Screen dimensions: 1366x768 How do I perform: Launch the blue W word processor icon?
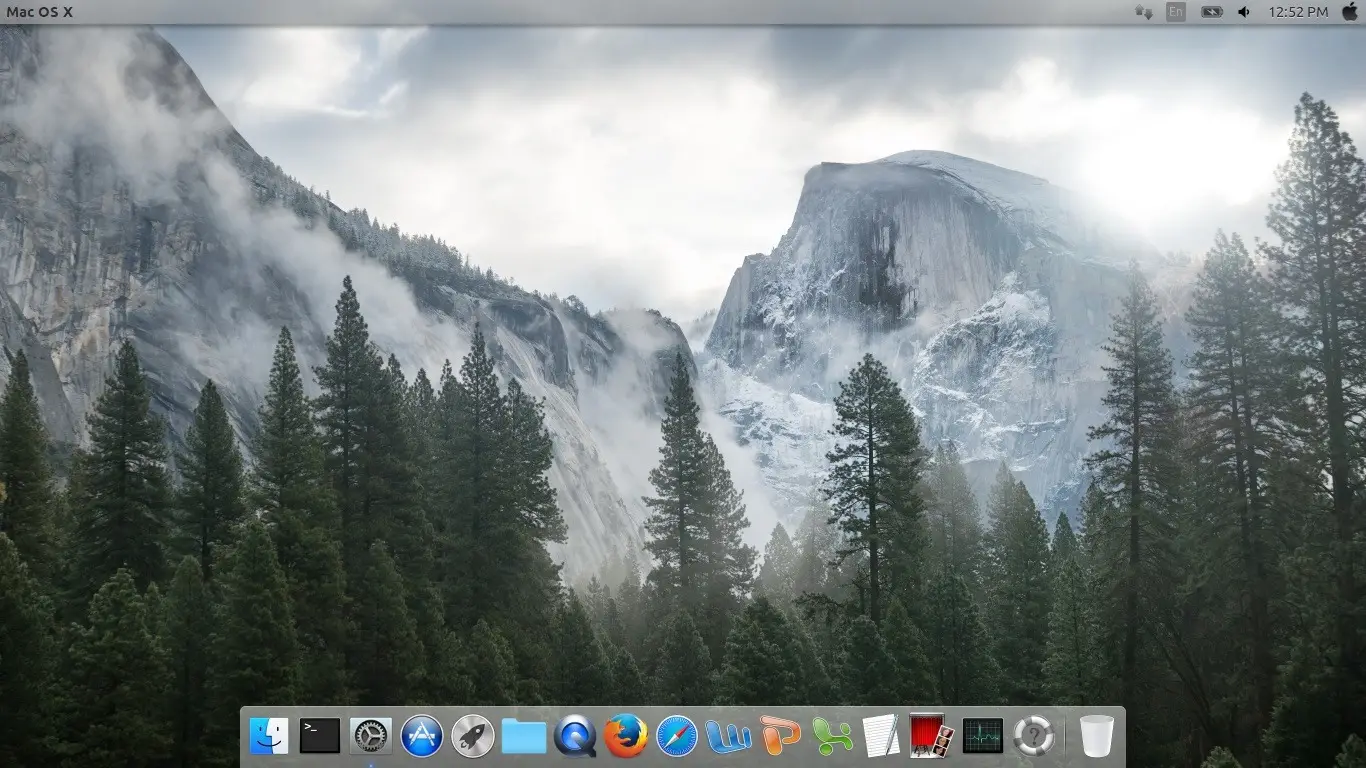coord(728,736)
